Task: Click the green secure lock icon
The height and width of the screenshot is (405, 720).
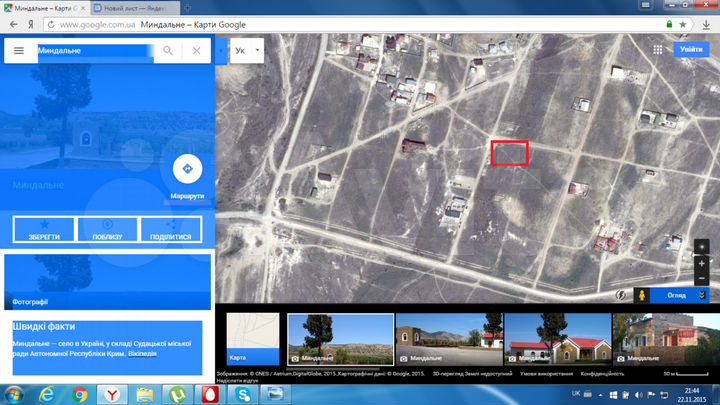Action: (x=669, y=24)
